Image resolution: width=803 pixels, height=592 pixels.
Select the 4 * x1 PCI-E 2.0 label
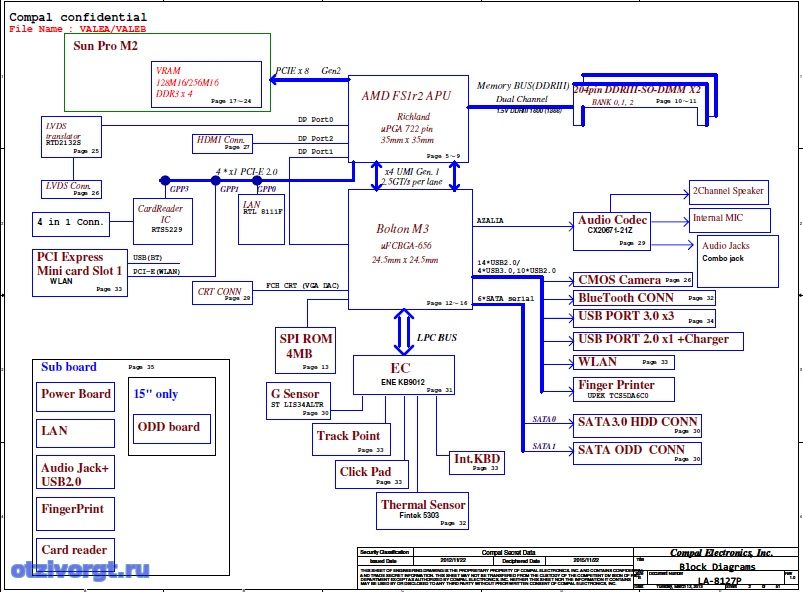point(246,172)
